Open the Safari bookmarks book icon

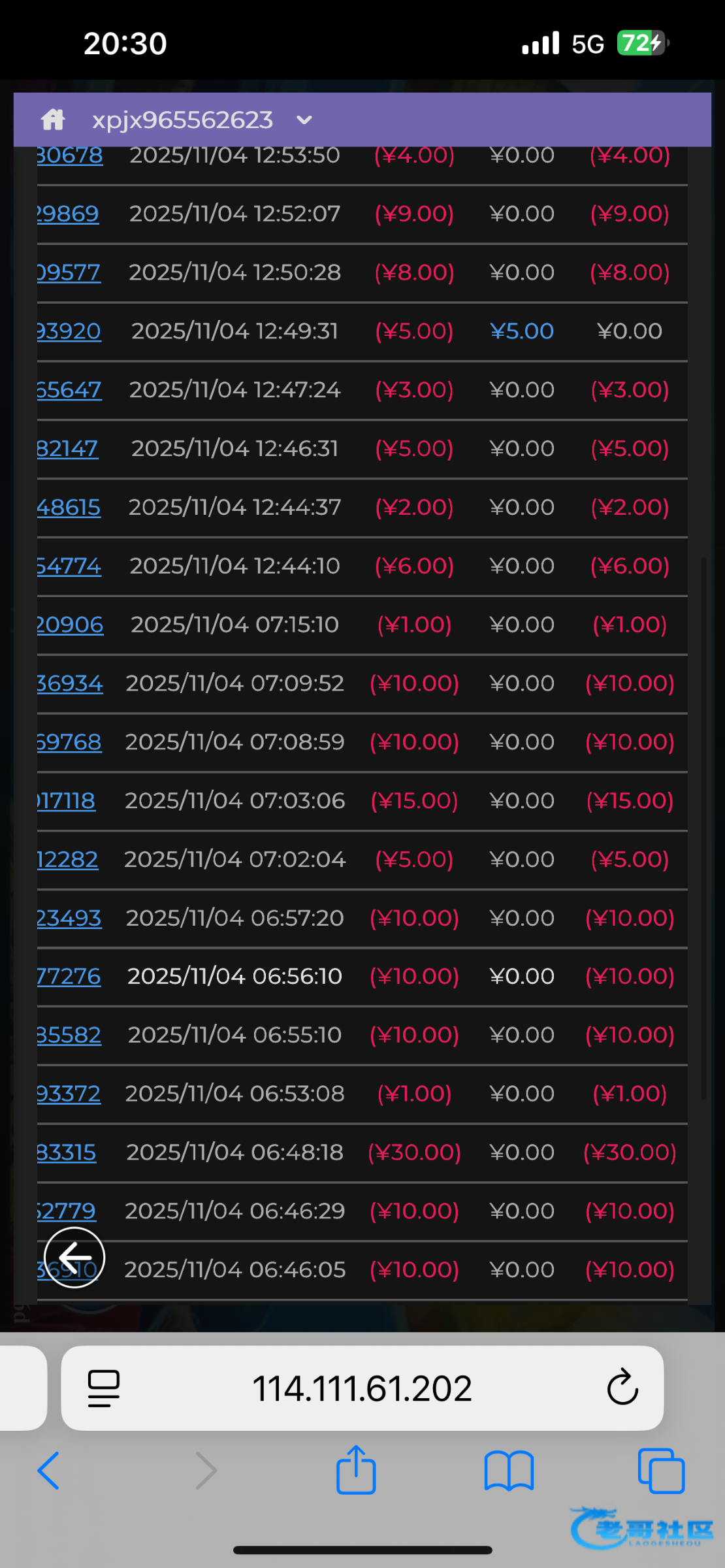tap(509, 1471)
